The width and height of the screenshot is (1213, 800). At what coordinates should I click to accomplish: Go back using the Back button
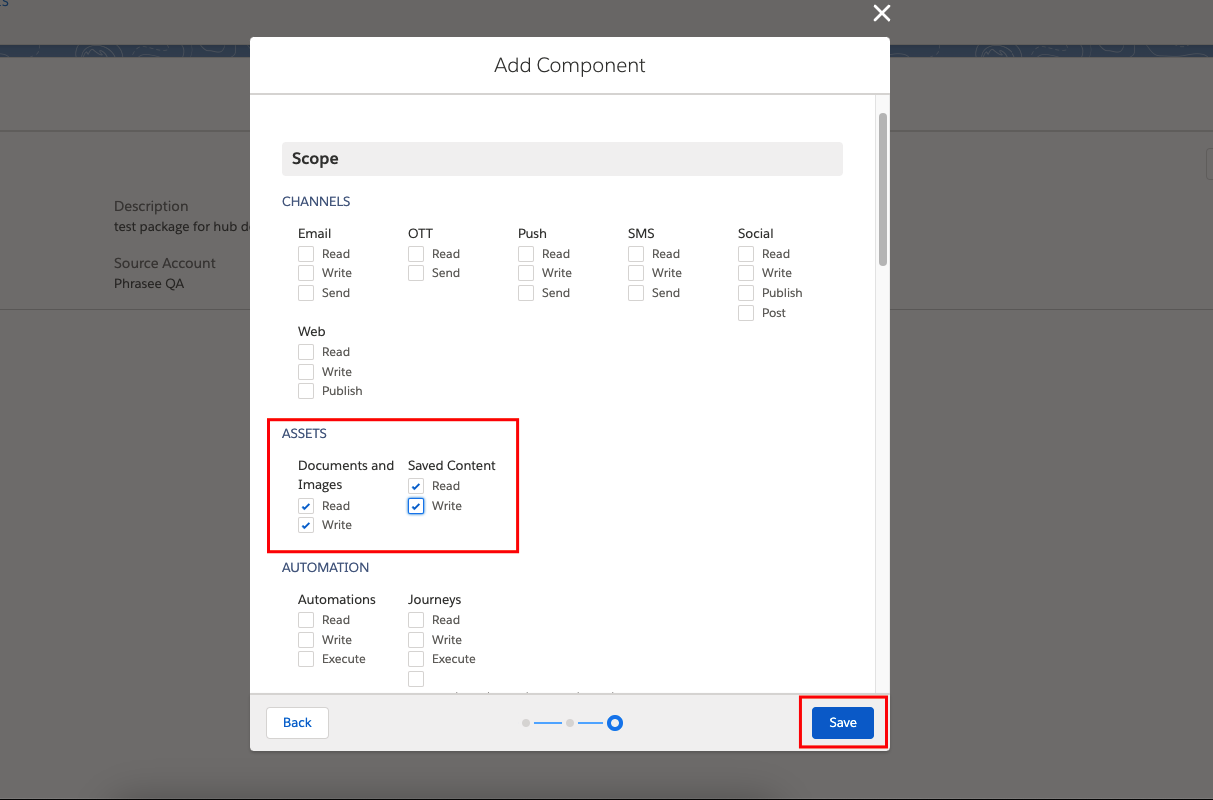coord(297,722)
